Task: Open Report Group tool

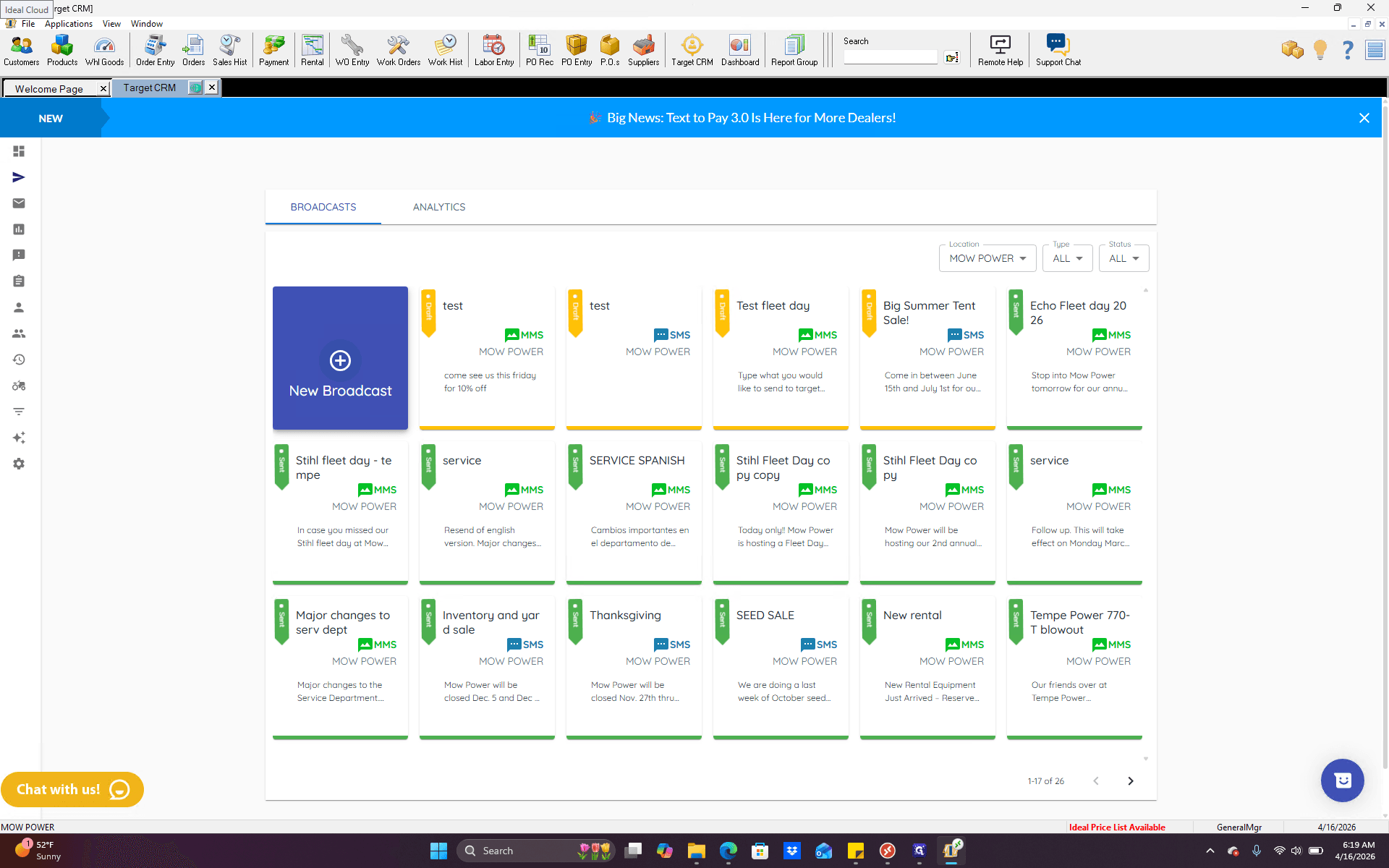Action: [x=794, y=50]
